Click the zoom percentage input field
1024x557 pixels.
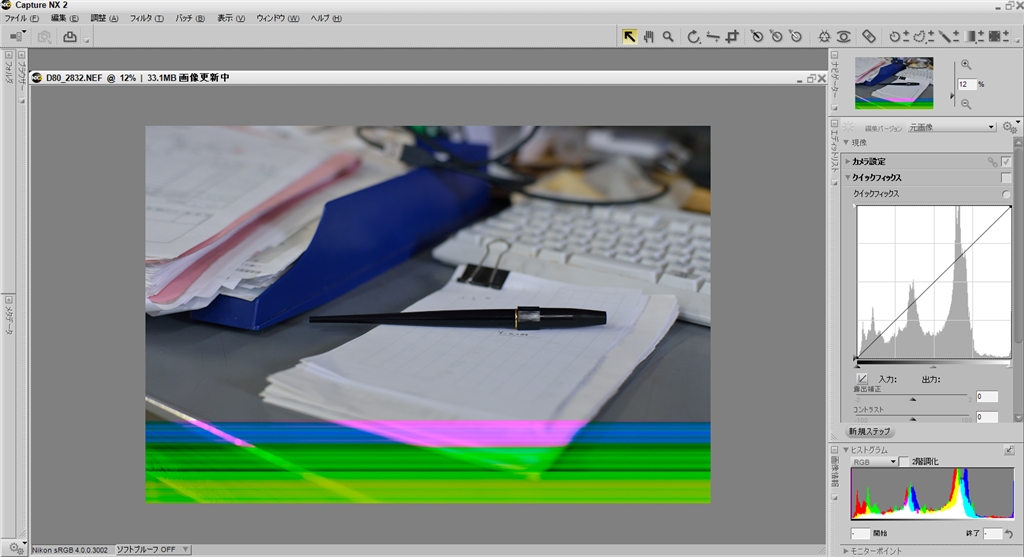click(x=967, y=84)
